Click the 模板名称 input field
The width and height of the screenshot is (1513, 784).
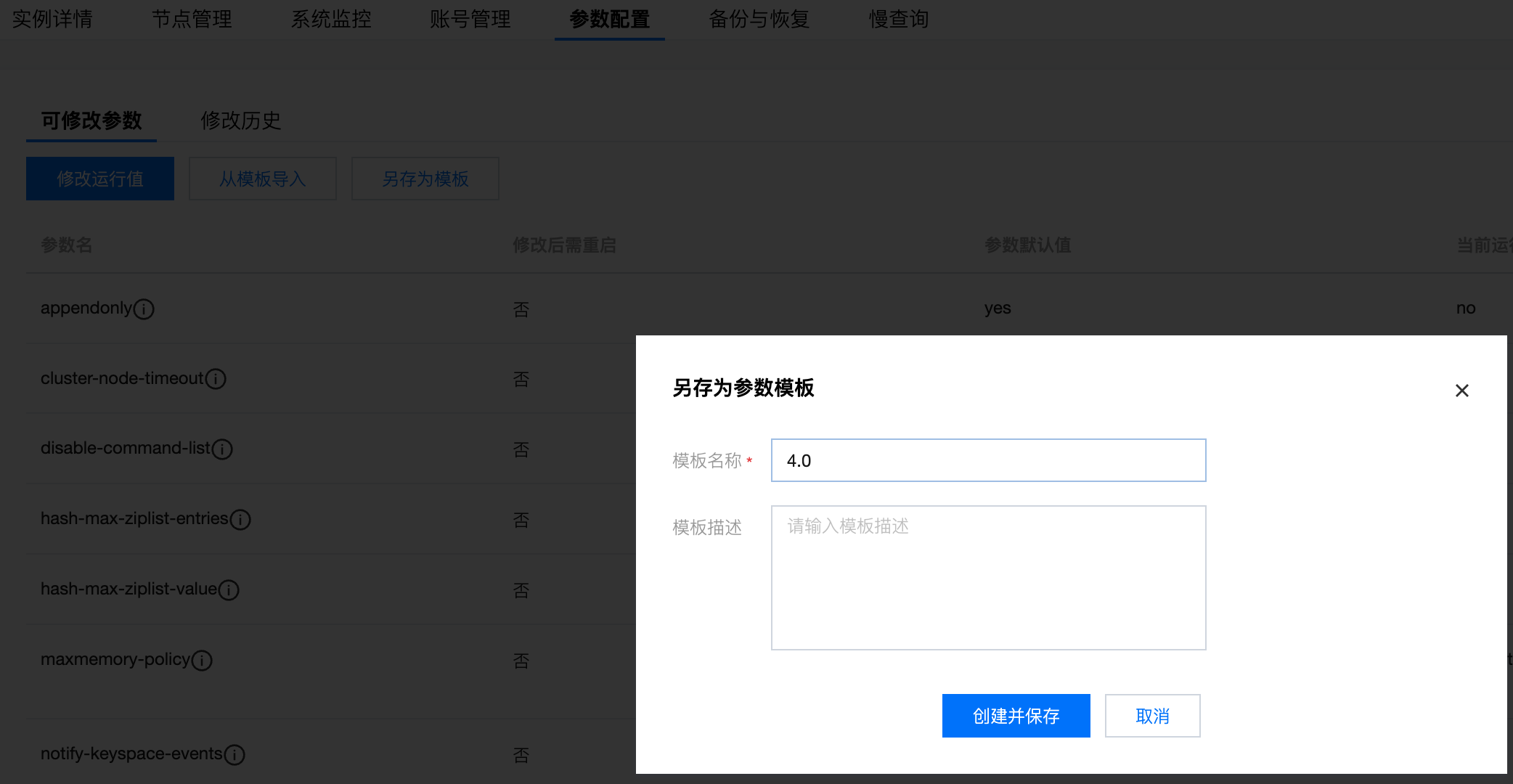(x=988, y=460)
